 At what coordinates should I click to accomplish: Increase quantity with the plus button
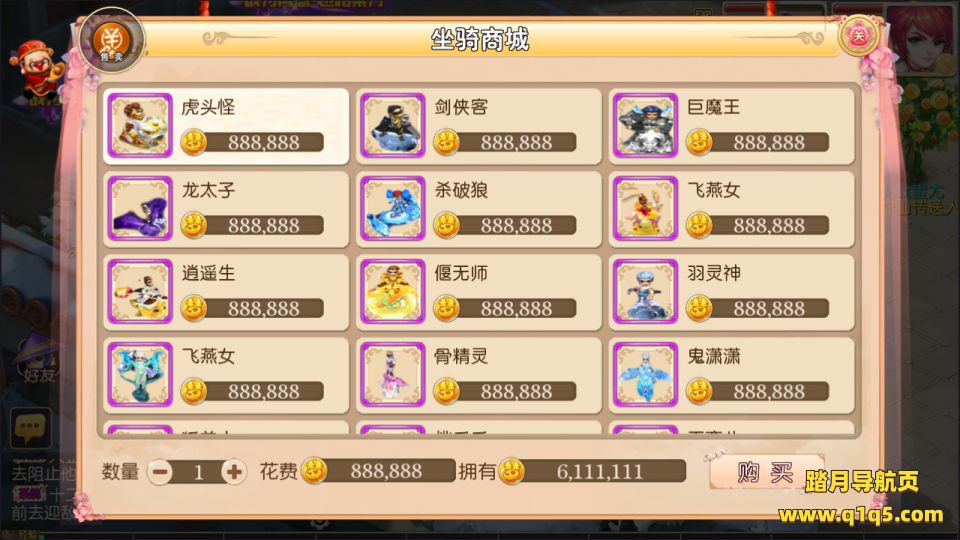click(x=234, y=472)
